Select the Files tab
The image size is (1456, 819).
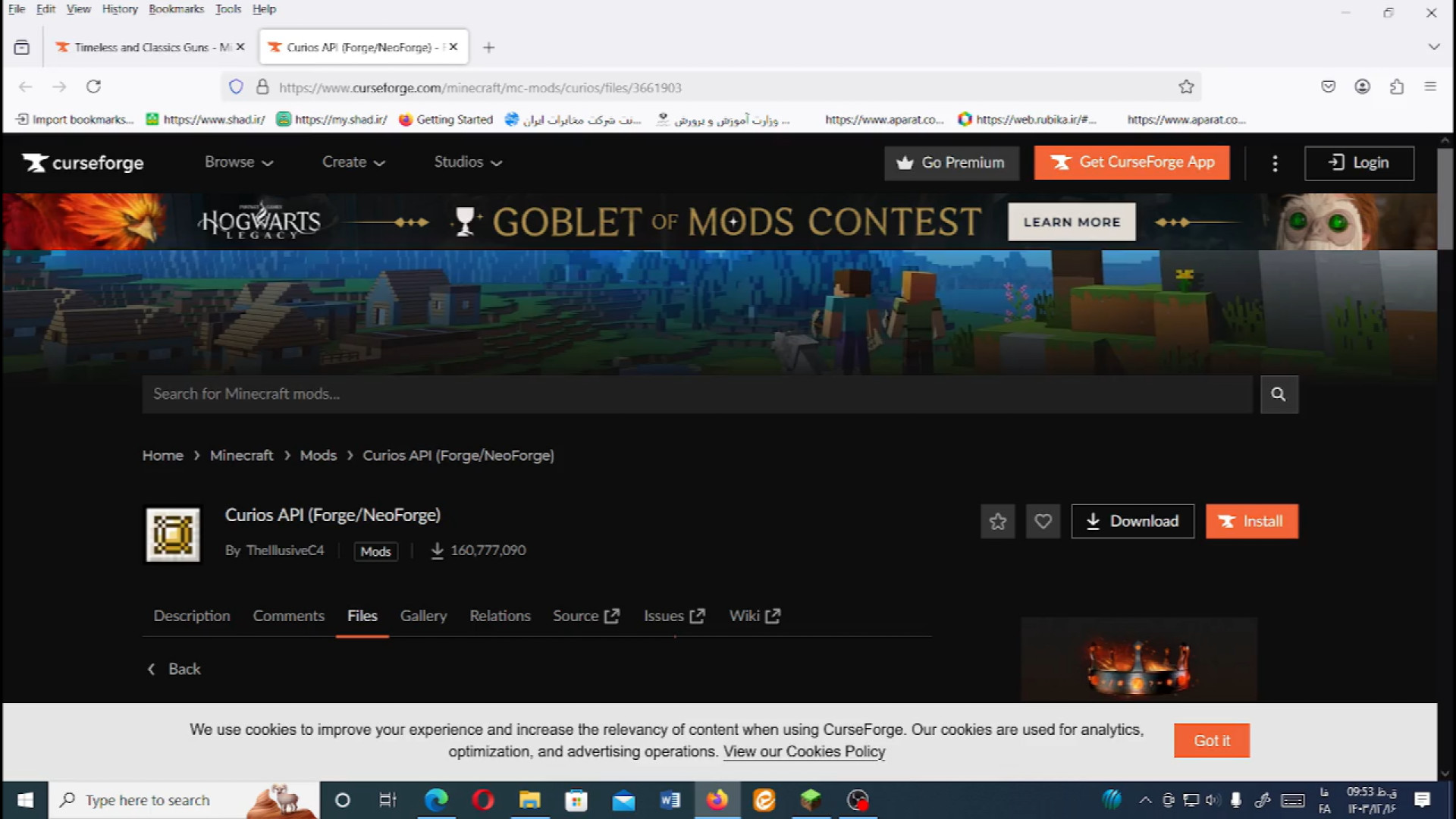[362, 616]
